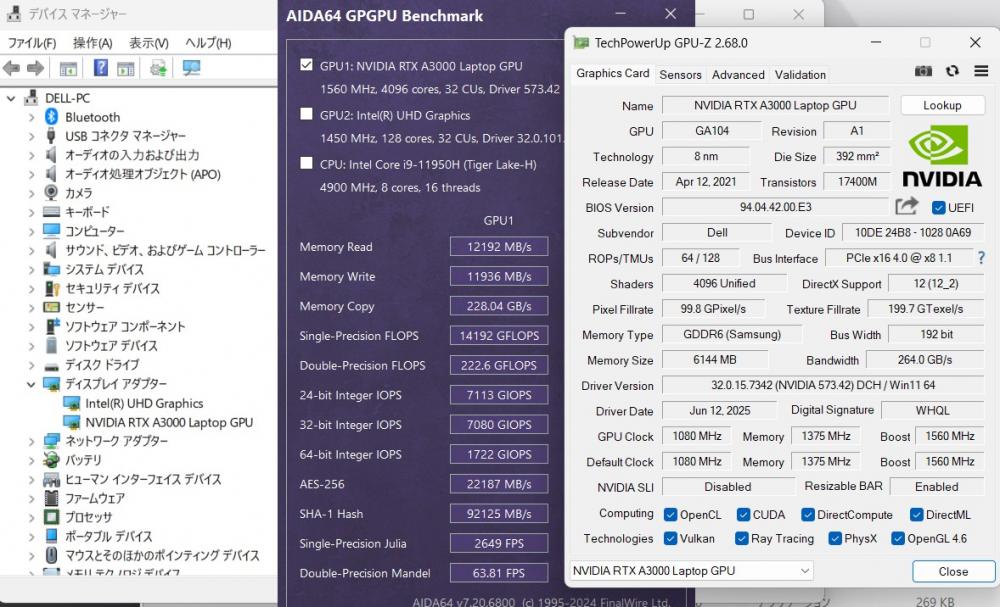
Task: Expand the プロセッサ node
Action: (31, 517)
